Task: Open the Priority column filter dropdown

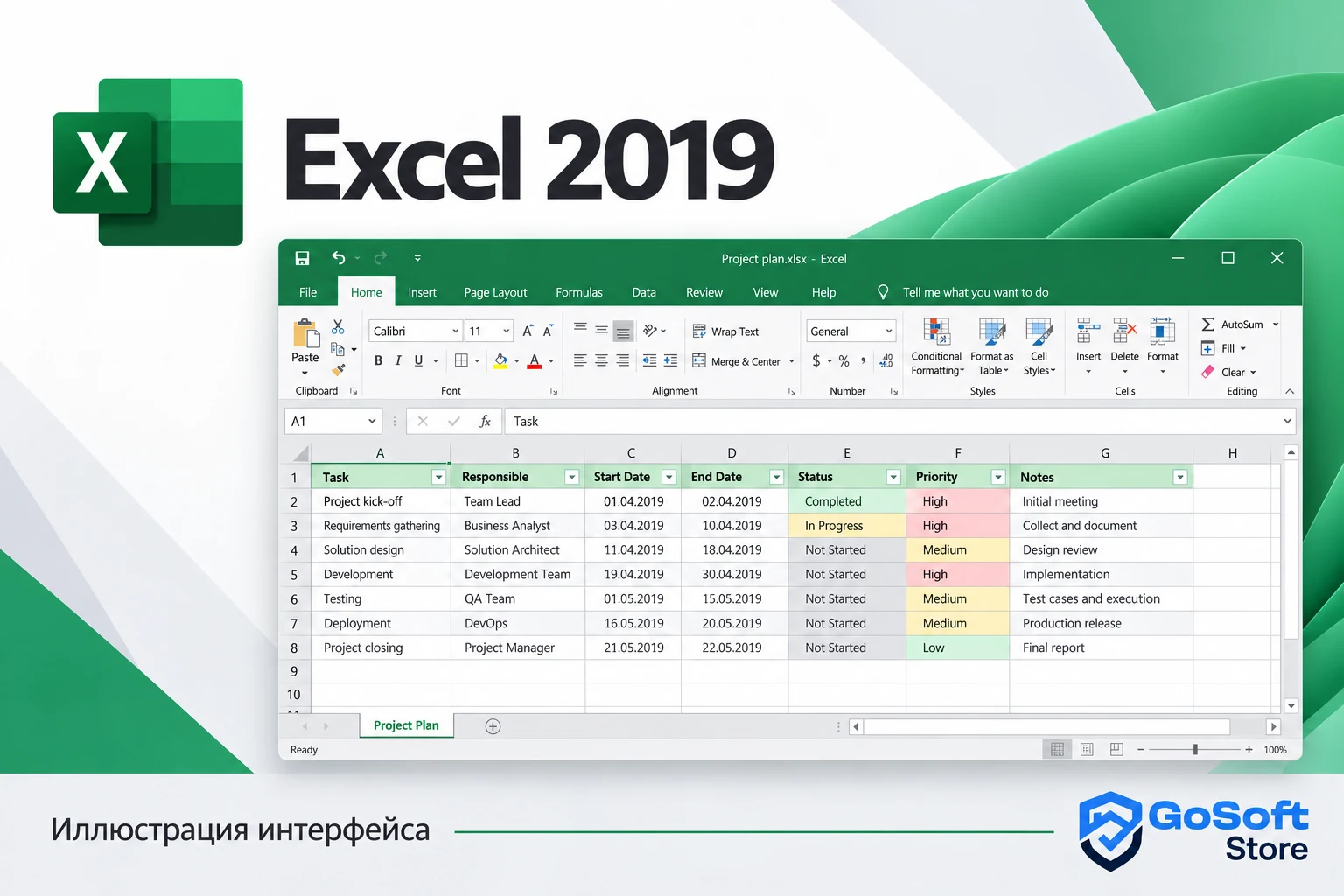Action: (x=997, y=477)
